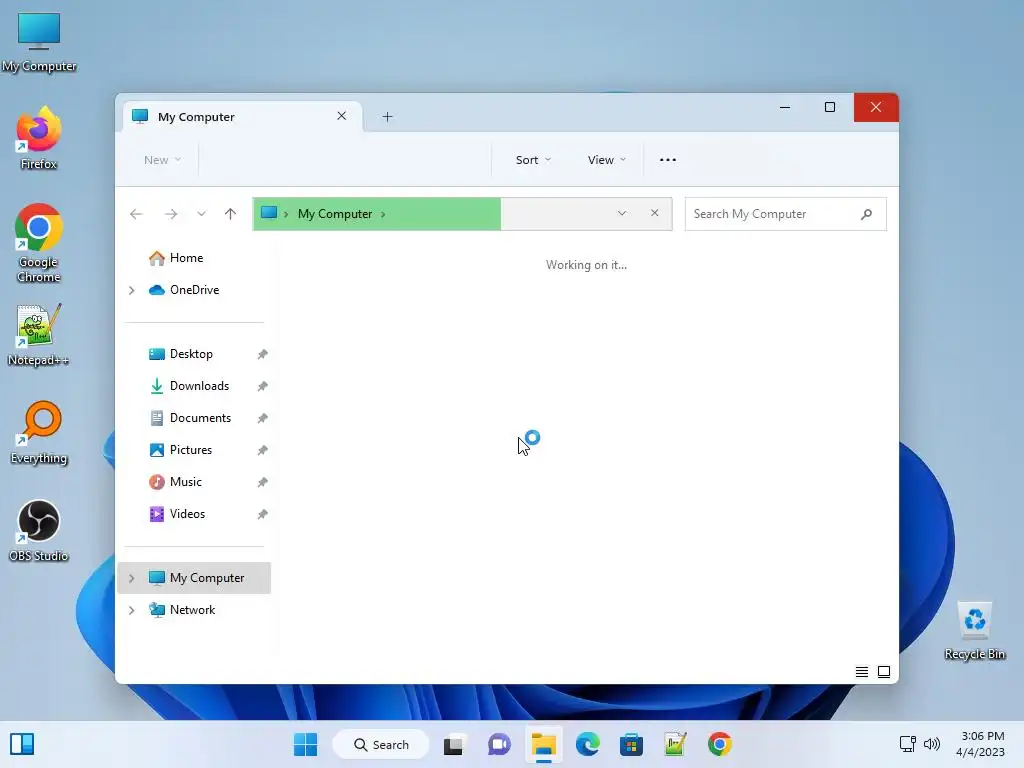The image size is (1024, 768).
Task: Click the pin icon beside Downloads
Action: (262, 386)
